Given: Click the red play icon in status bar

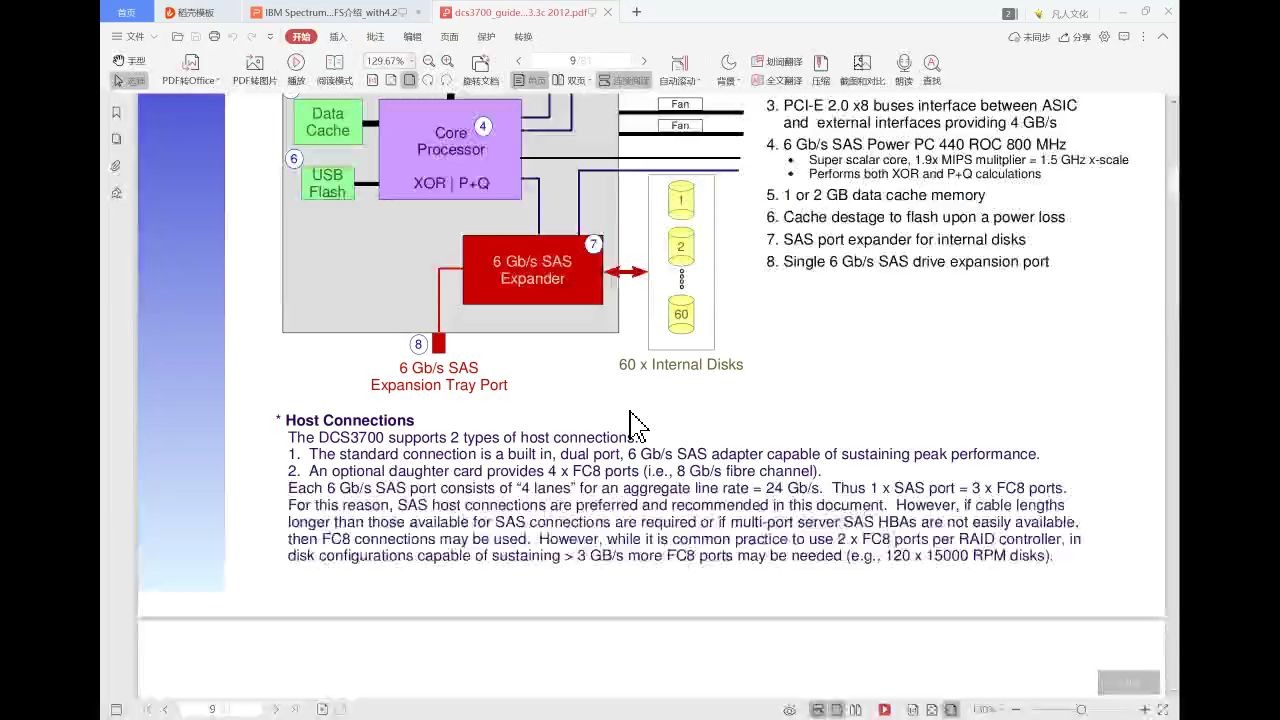Looking at the screenshot, I should coord(884,709).
